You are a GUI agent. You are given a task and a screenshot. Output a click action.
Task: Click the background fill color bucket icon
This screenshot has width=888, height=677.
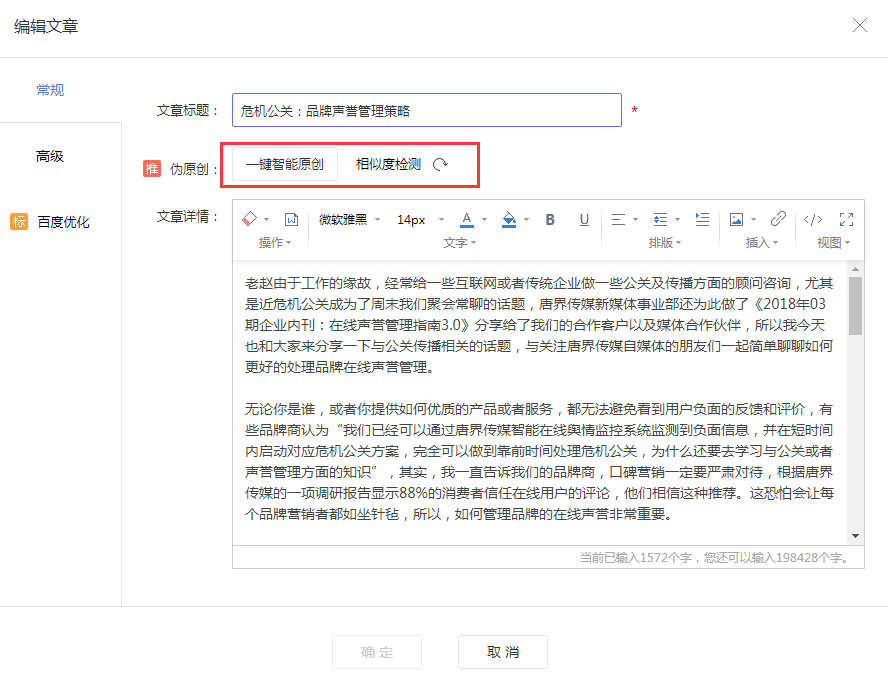(509, 219)
